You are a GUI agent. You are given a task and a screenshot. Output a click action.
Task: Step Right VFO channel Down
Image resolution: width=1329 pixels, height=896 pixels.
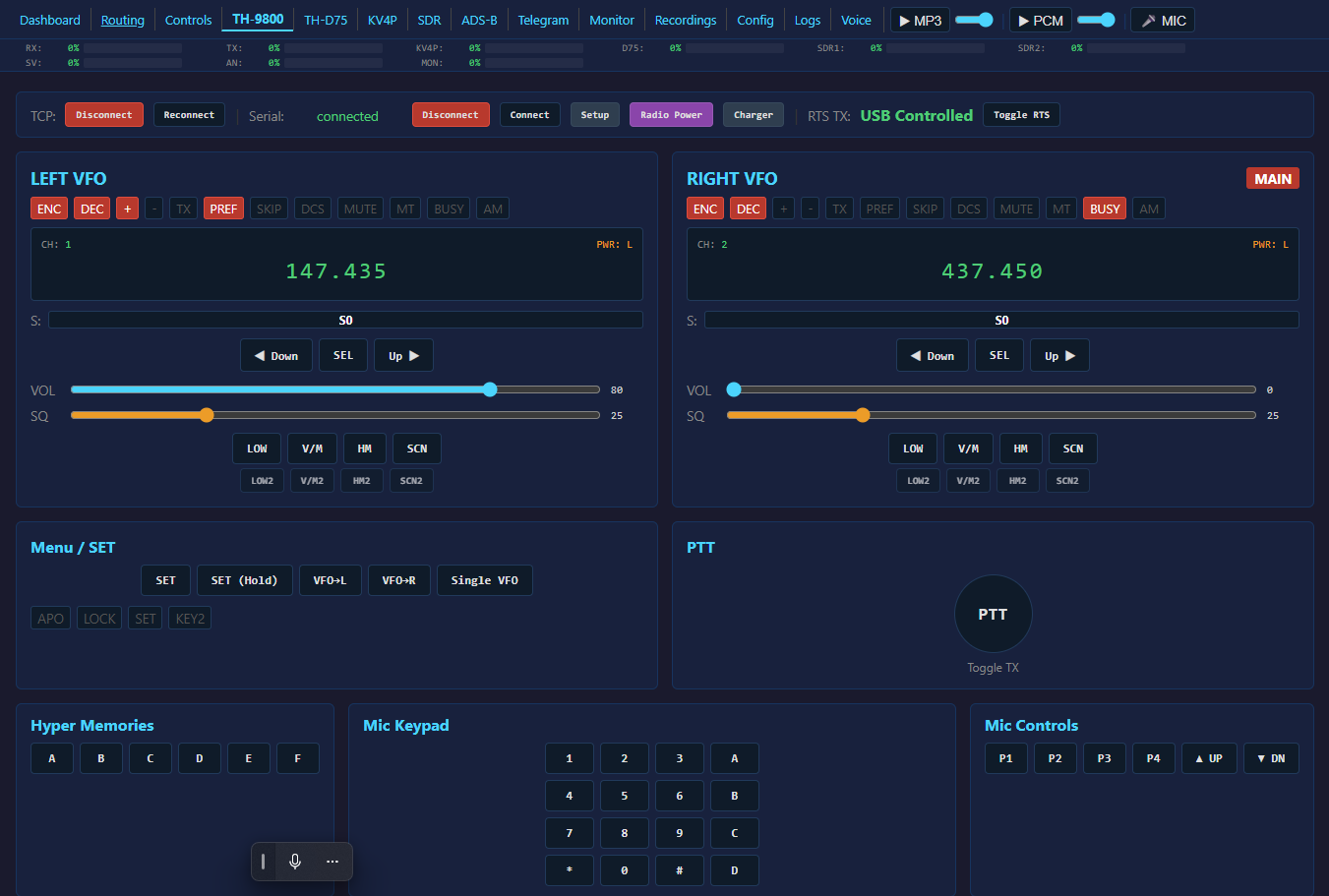933,356
